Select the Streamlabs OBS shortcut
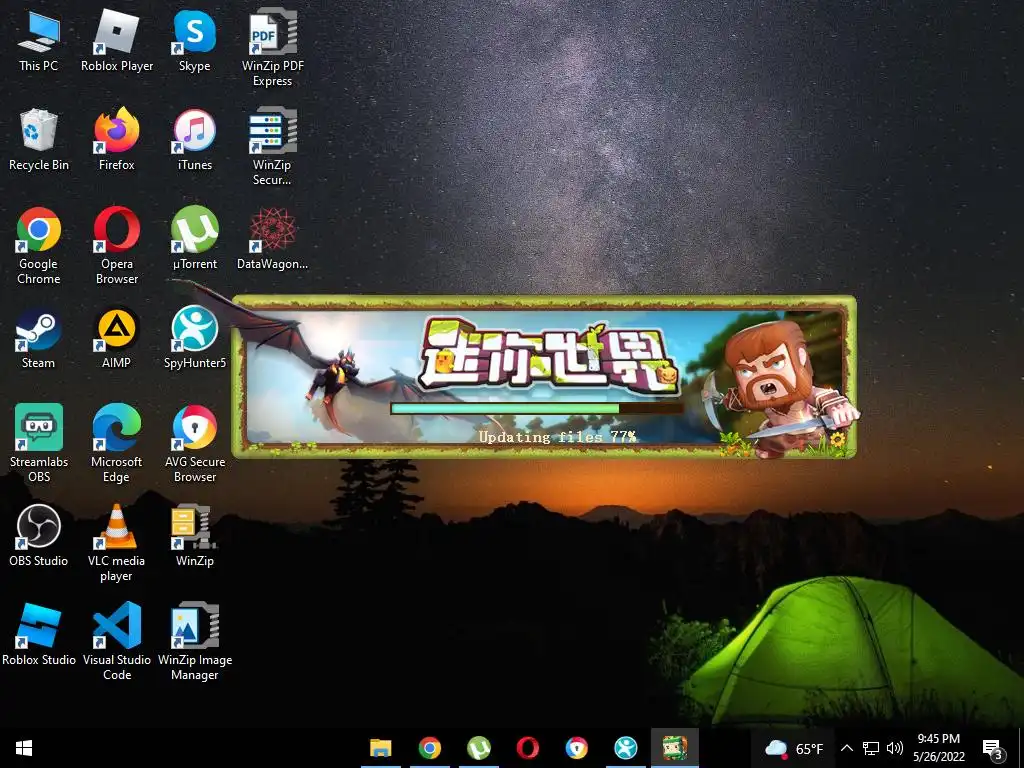The image size is (1024, 768). [39, 444]
